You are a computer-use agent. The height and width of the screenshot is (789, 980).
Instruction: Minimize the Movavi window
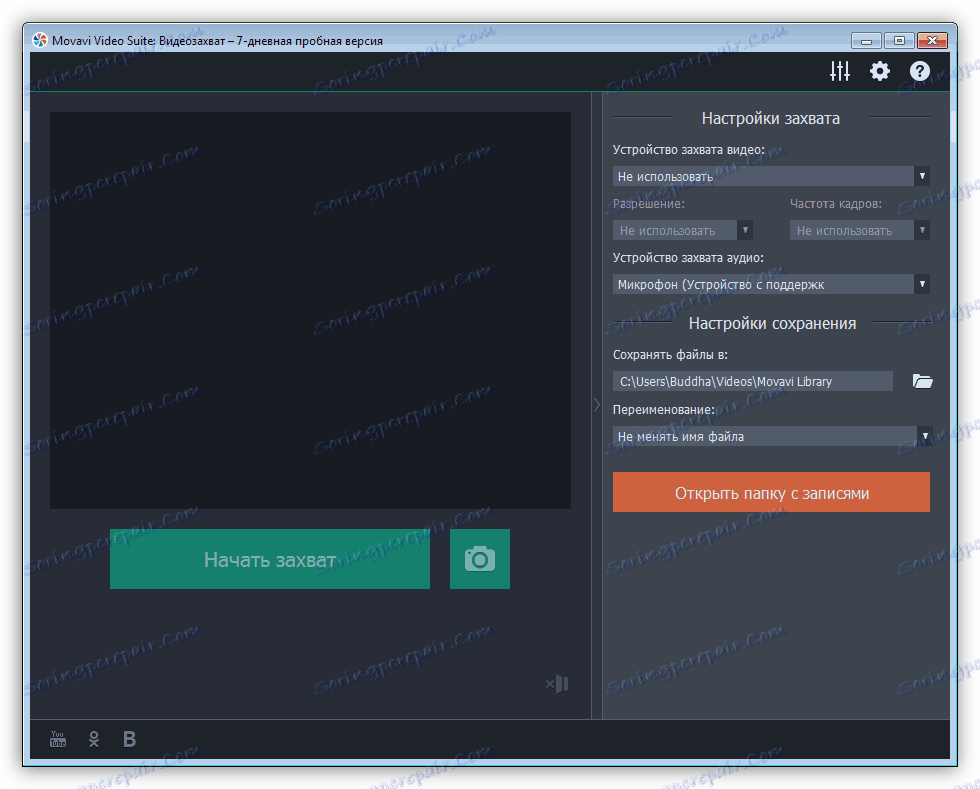tap(866, 41)
